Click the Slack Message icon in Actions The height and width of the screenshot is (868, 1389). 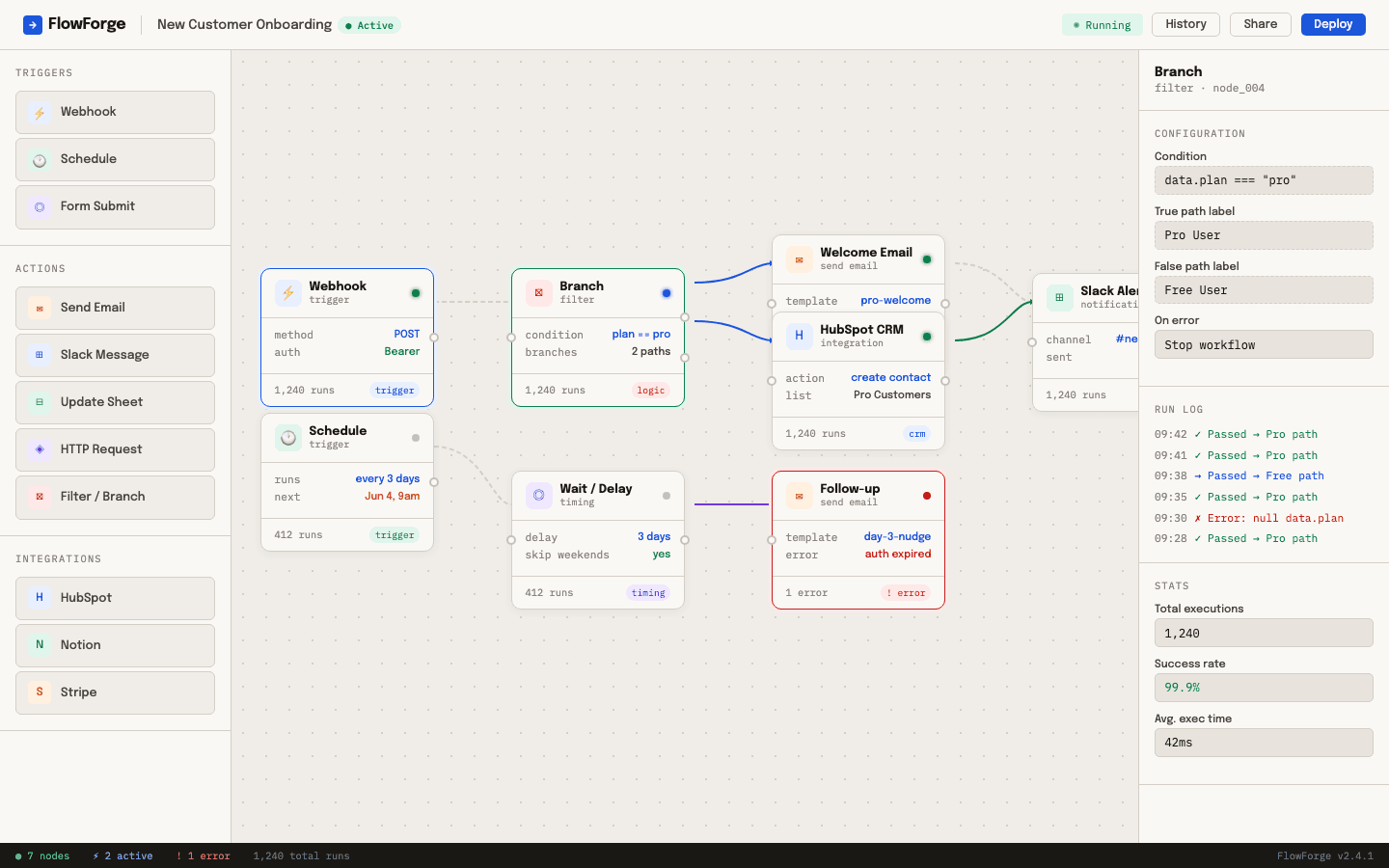[40, 356]
